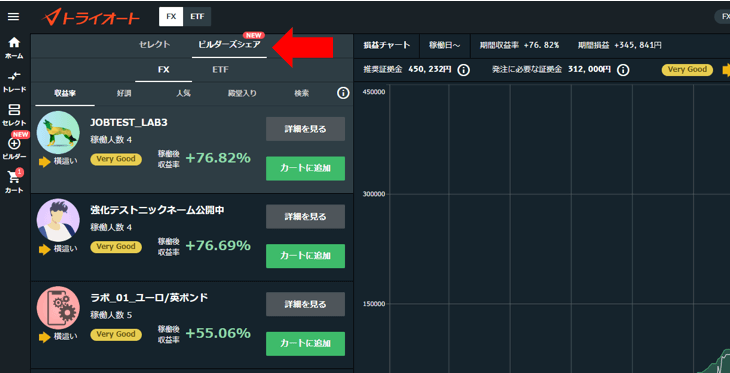Image resolution: width=730 pixels, height=373 pixels.
Task: Add ラボ_01_ユーロ/英ポンド to cart
Action: pos(305,344)
